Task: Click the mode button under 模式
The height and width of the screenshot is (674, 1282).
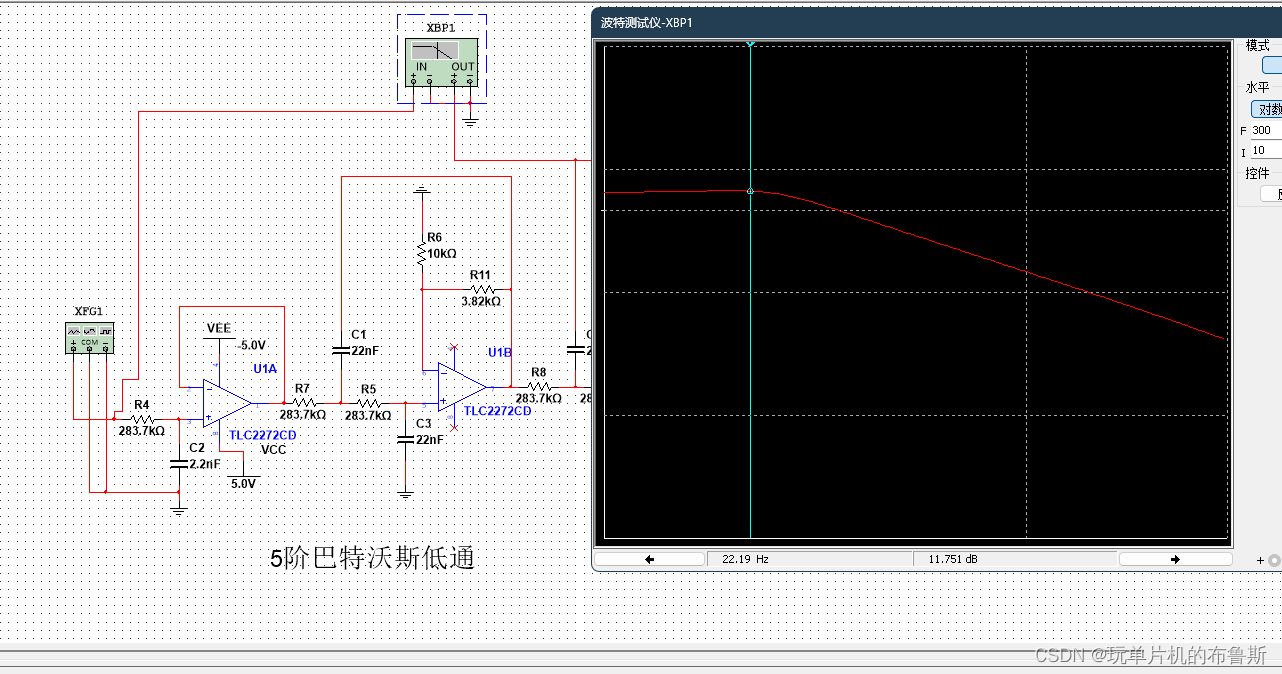Action: point(1272,65)
